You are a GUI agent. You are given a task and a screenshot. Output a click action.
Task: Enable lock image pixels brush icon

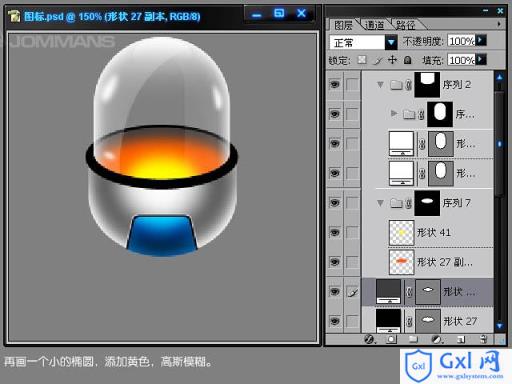[x=378, y=60]
